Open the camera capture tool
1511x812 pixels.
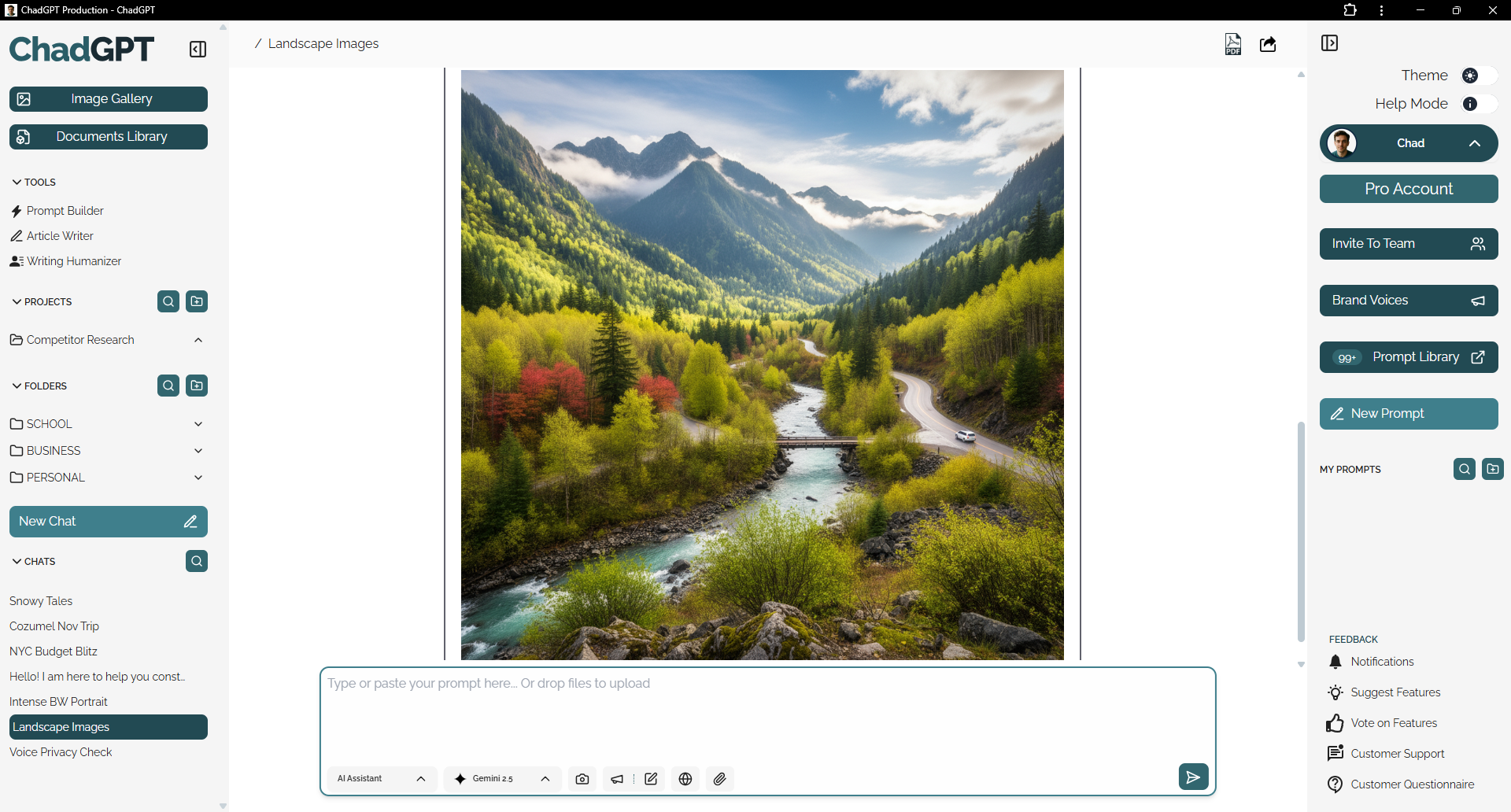click(582, 779)
